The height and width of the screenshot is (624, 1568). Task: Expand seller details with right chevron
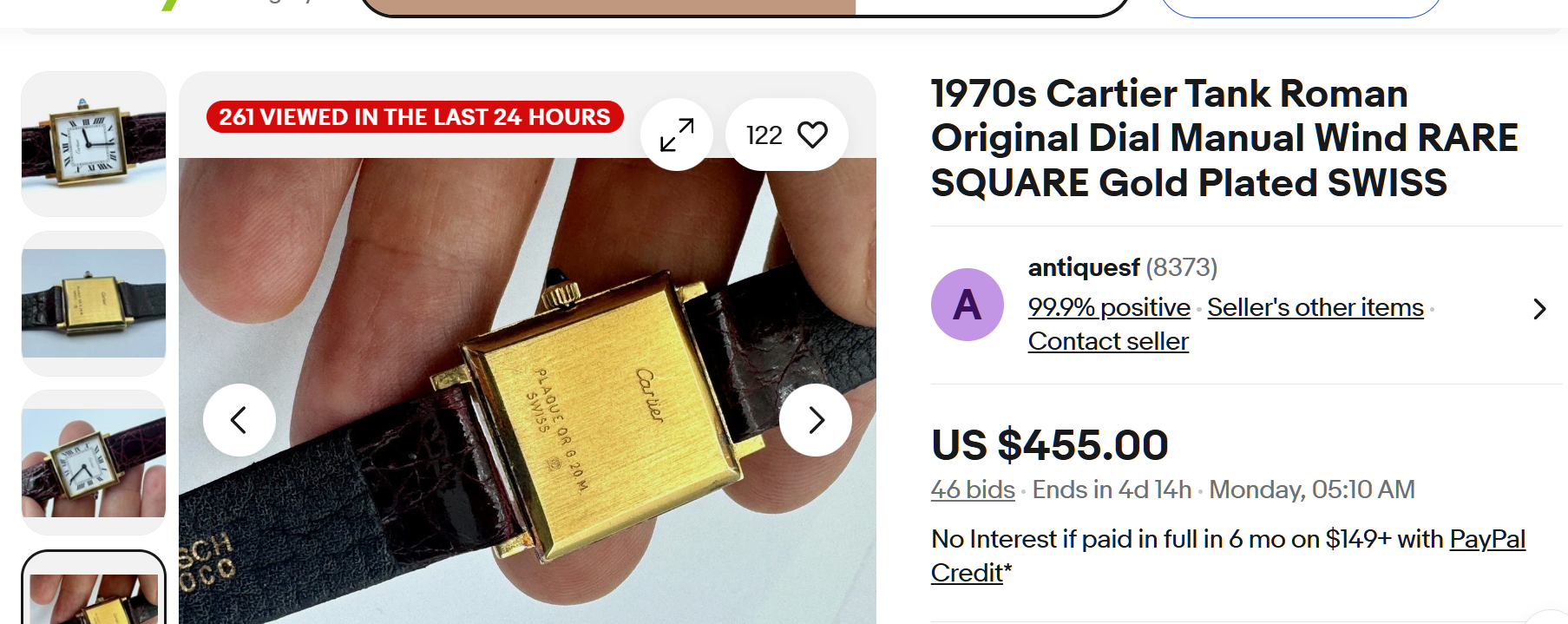tap(1539, 309)
